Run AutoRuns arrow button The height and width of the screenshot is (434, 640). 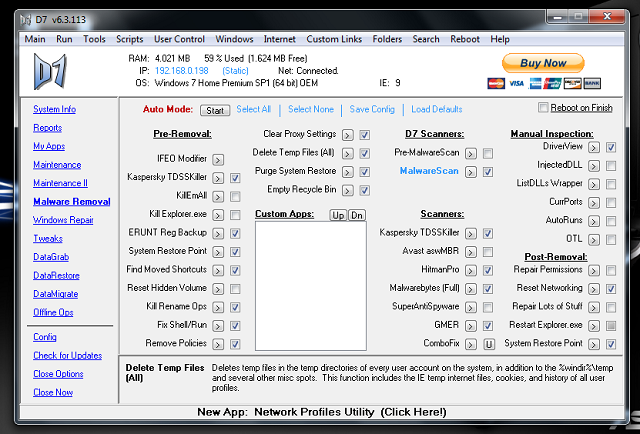(594, 221)
